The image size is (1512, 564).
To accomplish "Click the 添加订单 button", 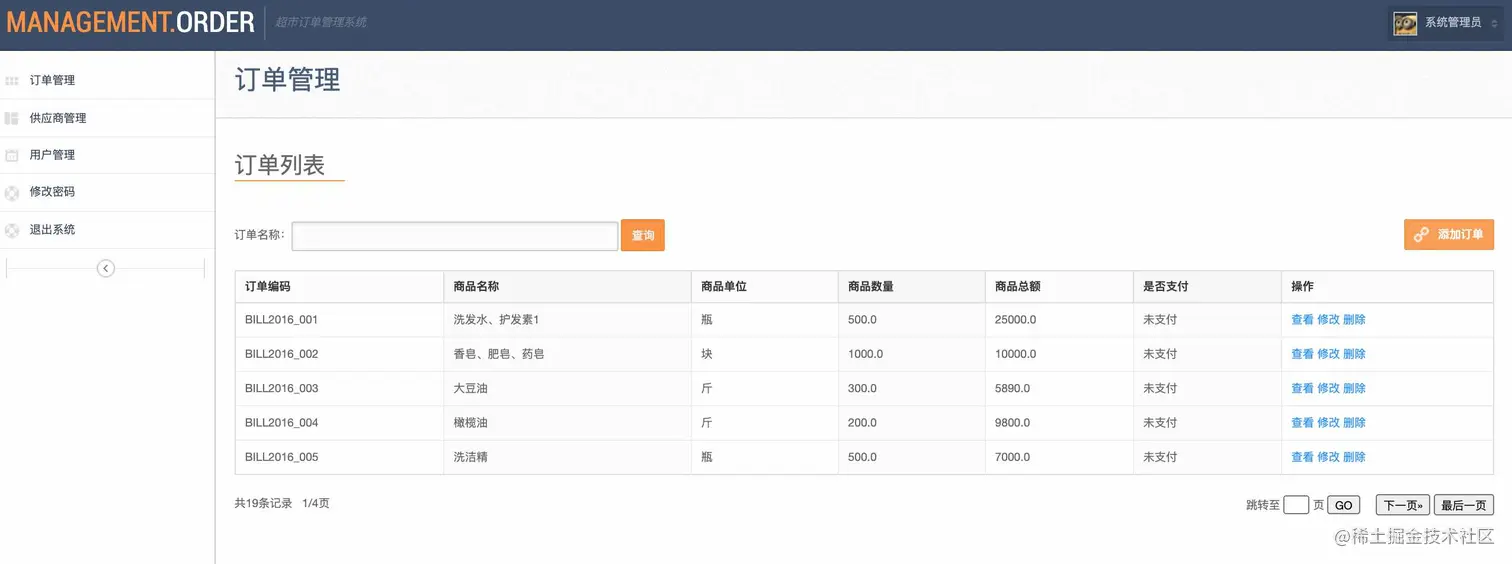I will click(x=1449, y=234).
